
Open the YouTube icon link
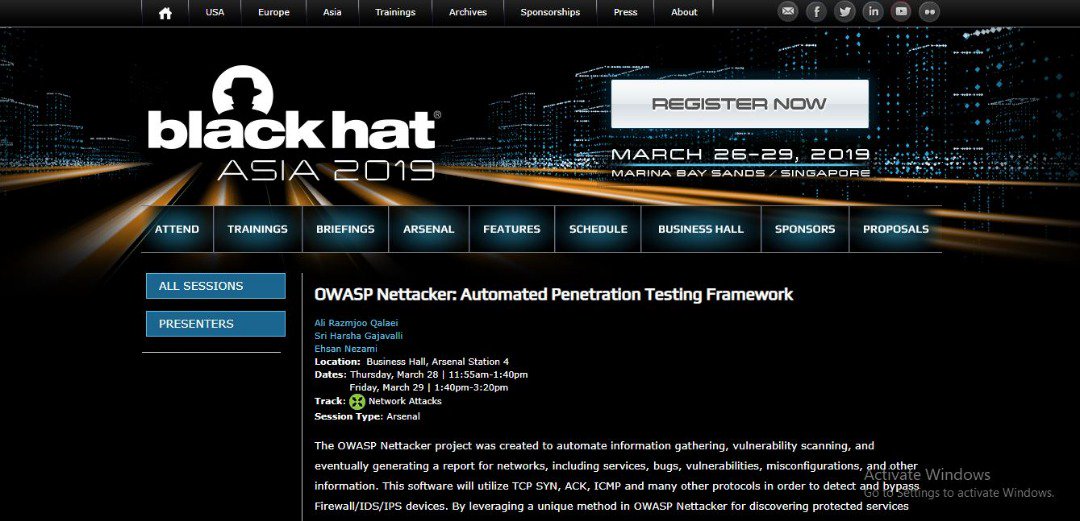(901, 11)
